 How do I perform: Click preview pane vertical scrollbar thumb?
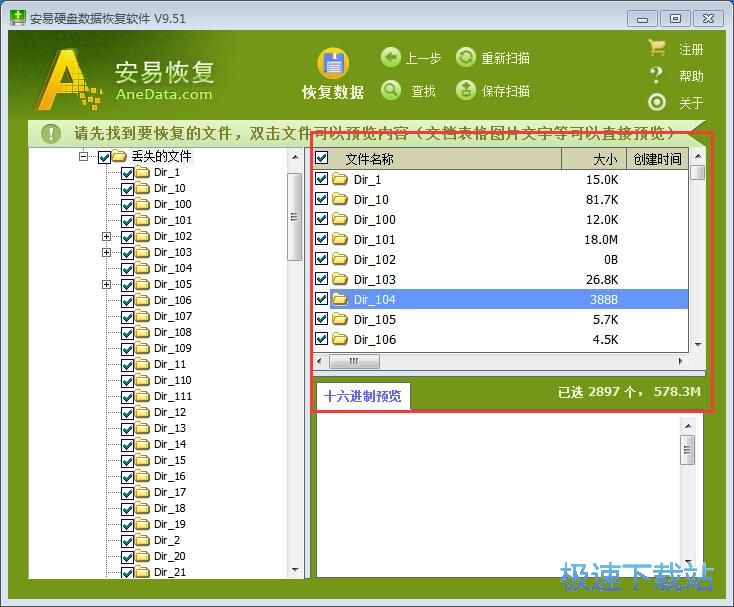pyautogui.click(x=688, y=450)
